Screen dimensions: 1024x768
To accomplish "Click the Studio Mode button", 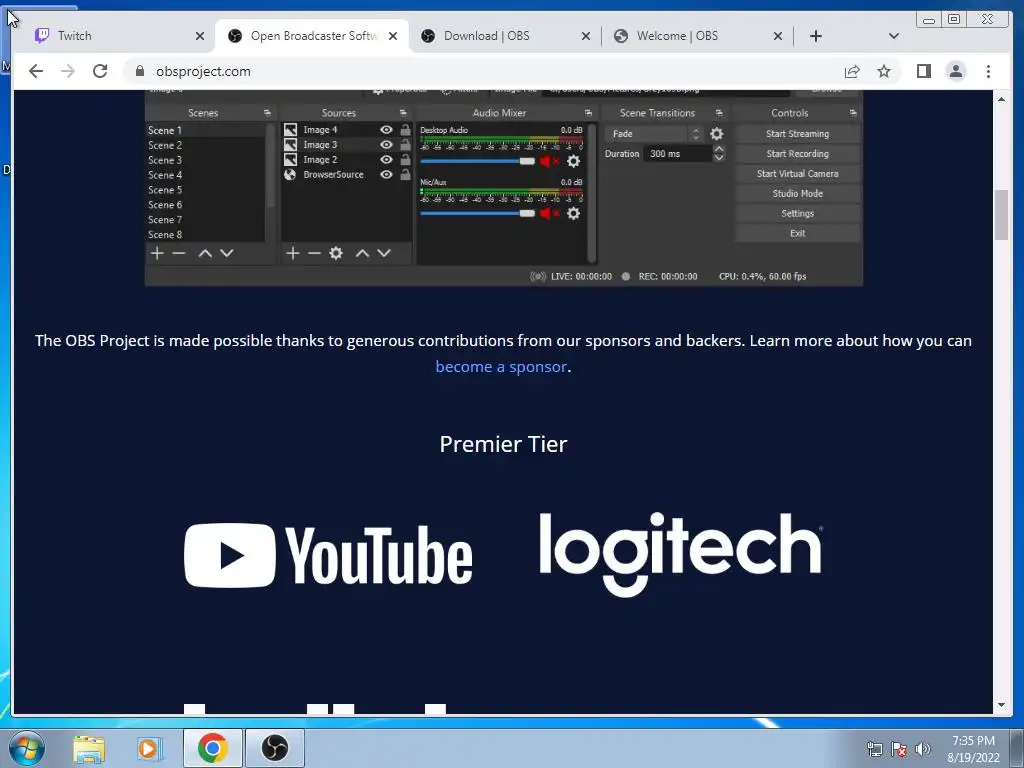I will click(797, 193).
